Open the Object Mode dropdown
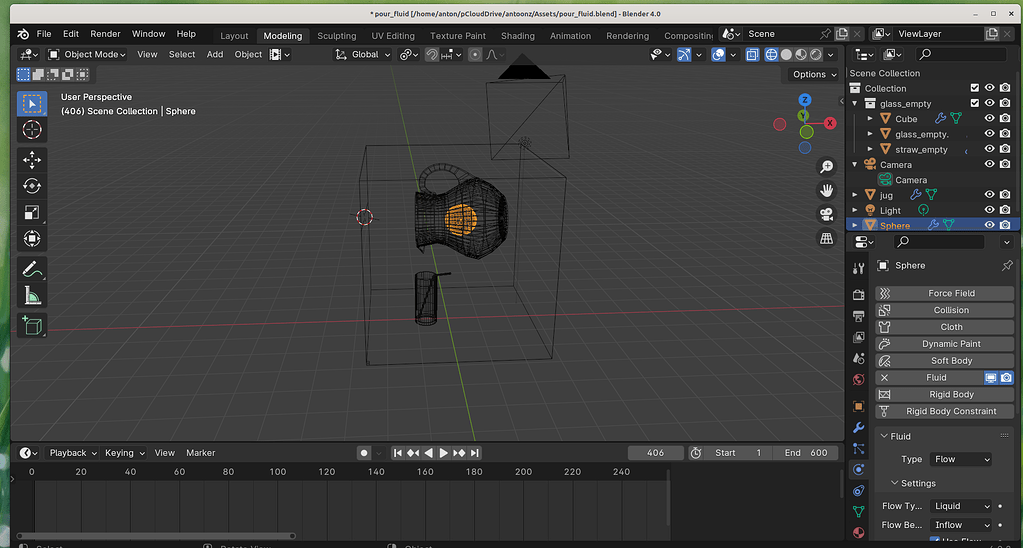The width and height of the screenshot is (1023, 548). 87,55
